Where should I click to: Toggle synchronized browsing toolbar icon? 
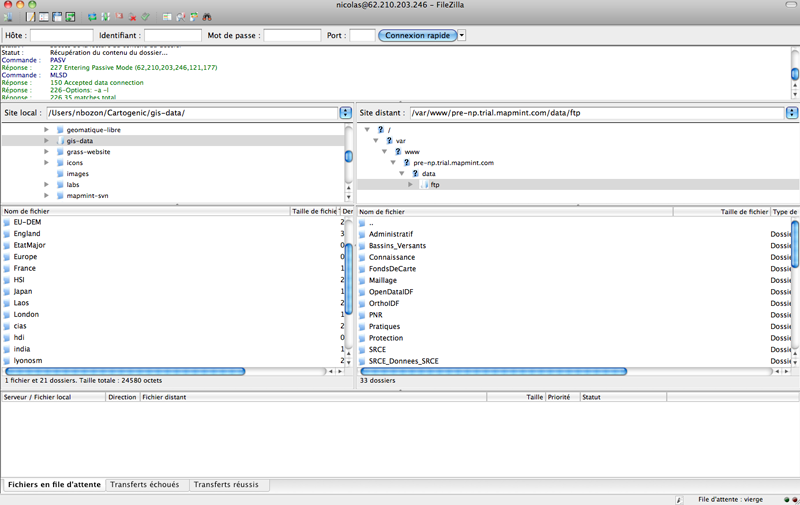pos(193,17)
